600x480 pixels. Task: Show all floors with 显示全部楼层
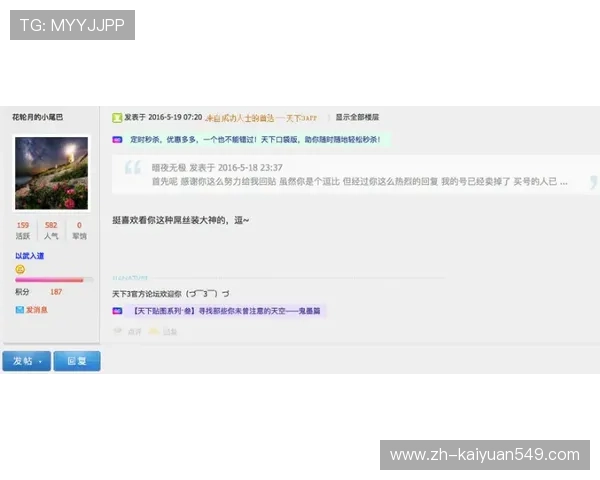(x=357, y=117)
